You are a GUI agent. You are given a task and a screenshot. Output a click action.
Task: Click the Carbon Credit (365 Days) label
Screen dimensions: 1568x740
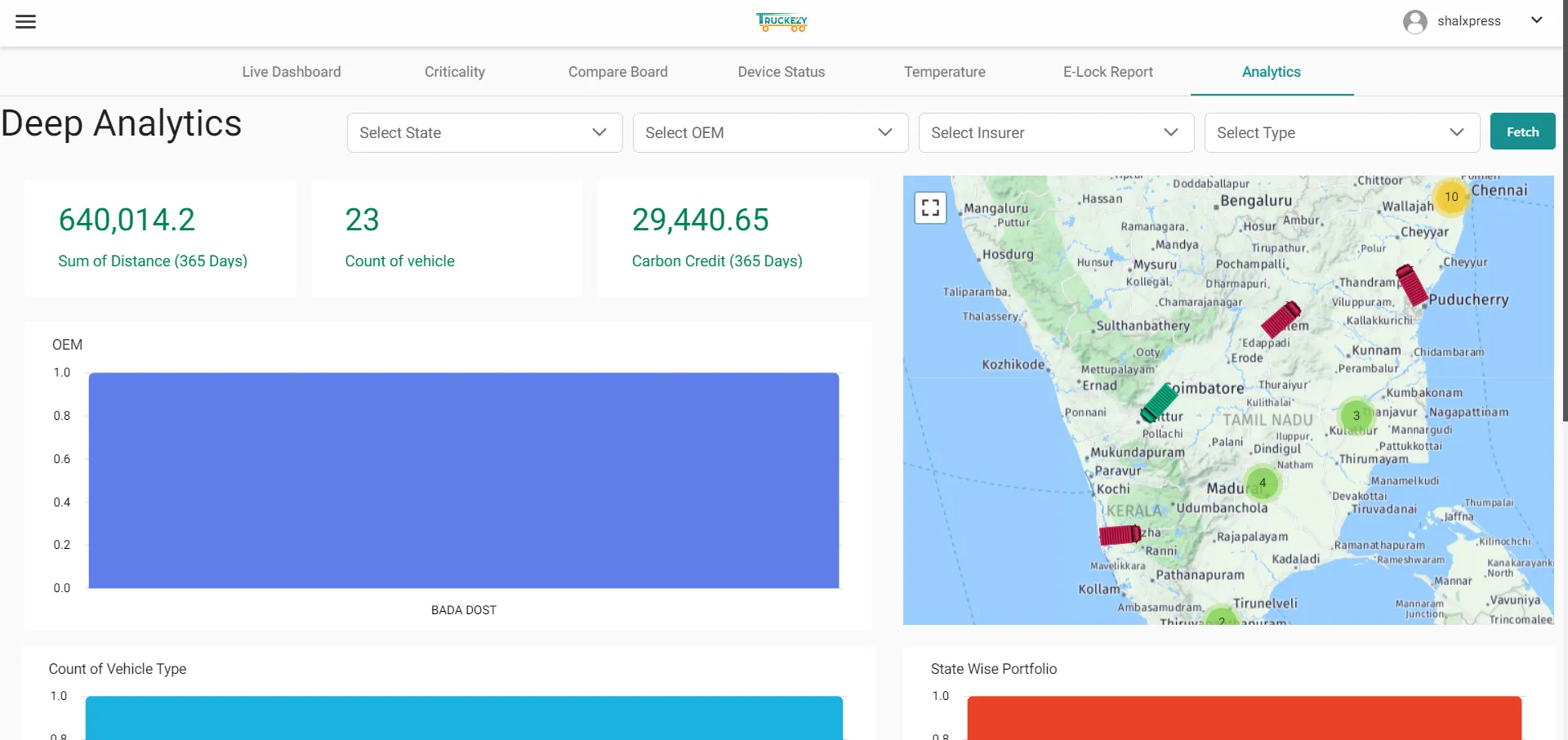click(x=717, y=261)
